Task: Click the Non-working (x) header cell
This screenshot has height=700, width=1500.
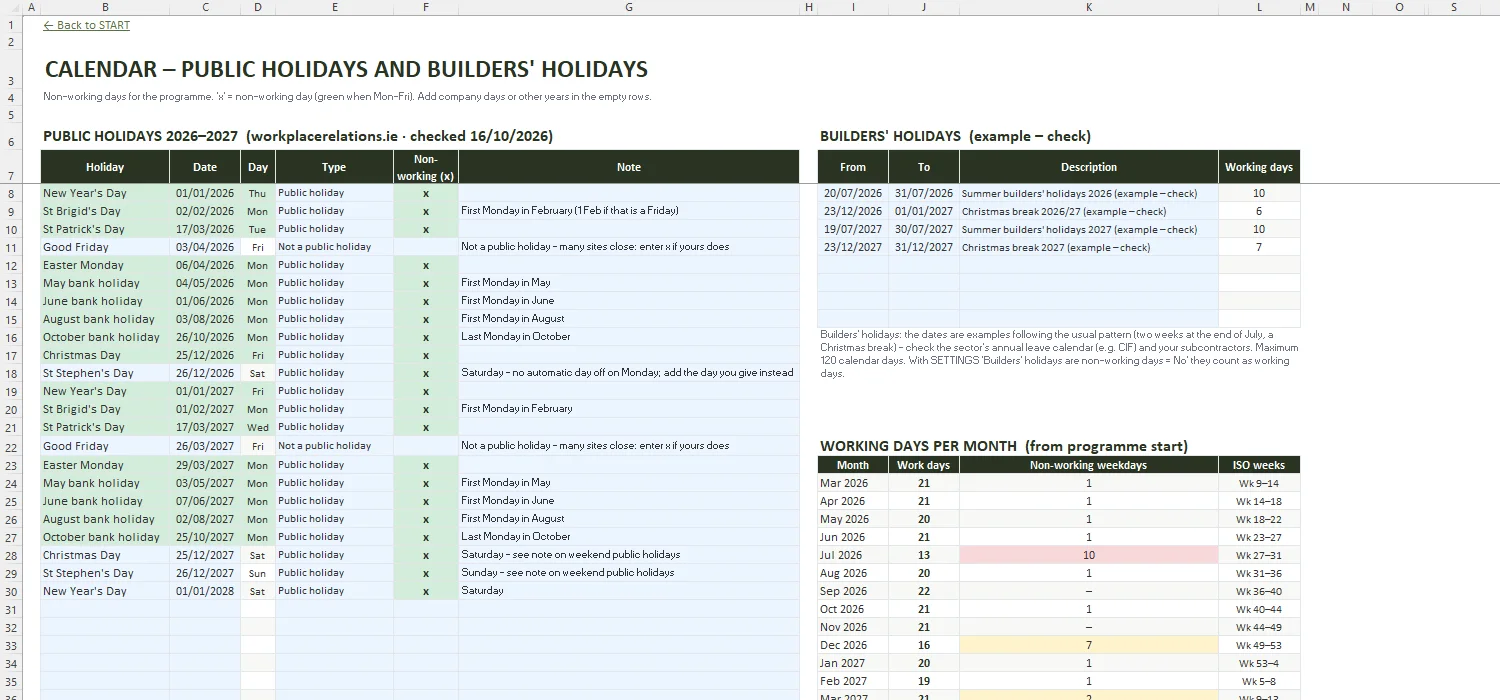Action: click(426, 167)
